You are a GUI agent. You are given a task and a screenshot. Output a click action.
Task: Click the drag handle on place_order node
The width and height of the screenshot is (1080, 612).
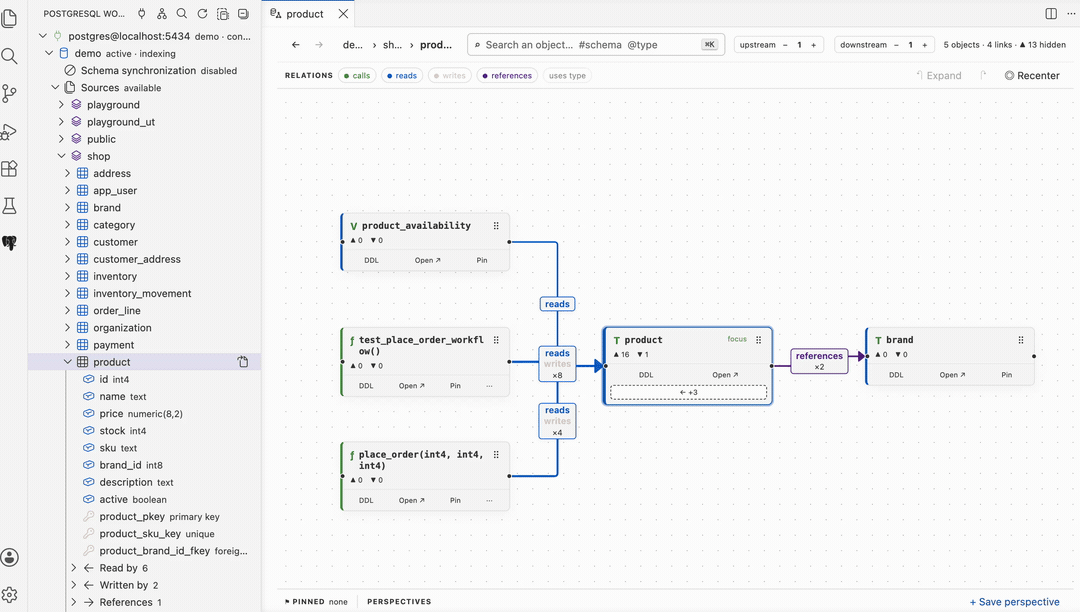coord(496,455)
